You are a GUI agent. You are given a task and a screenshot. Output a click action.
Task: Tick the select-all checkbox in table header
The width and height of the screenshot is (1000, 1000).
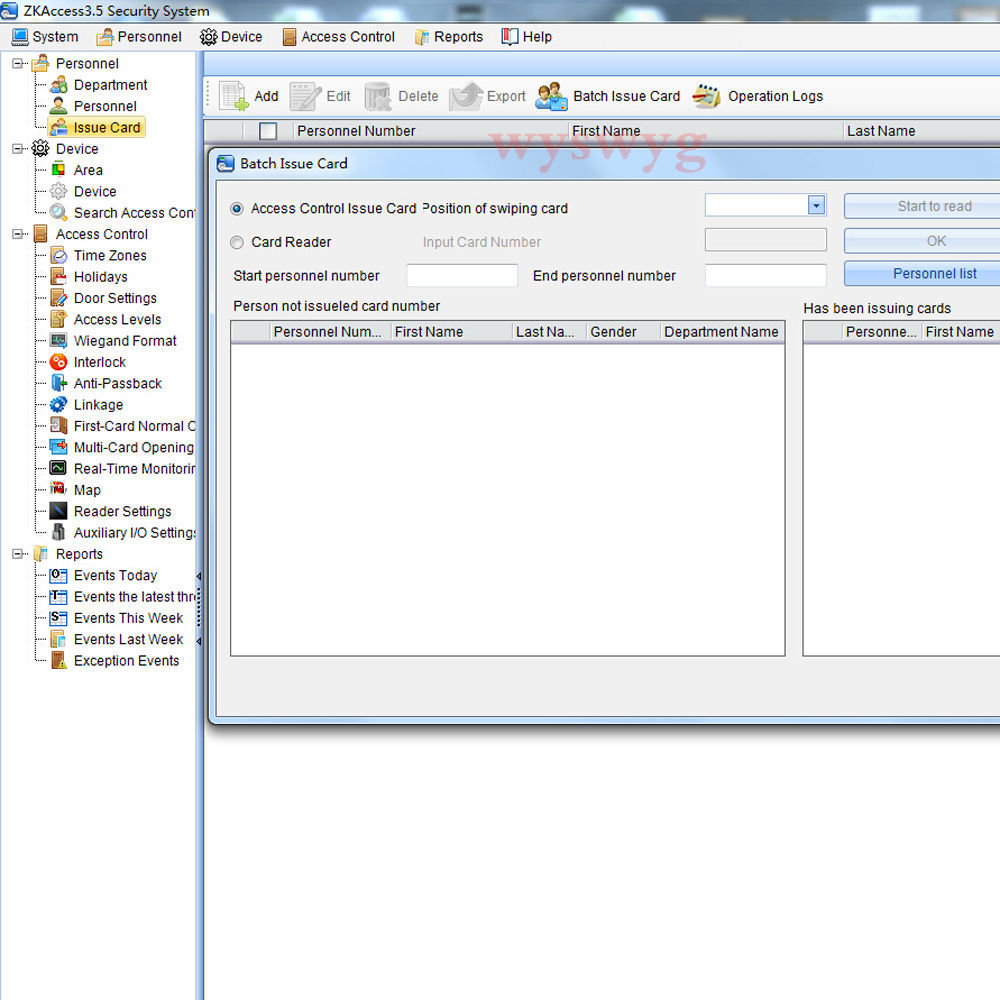(268, 131)
